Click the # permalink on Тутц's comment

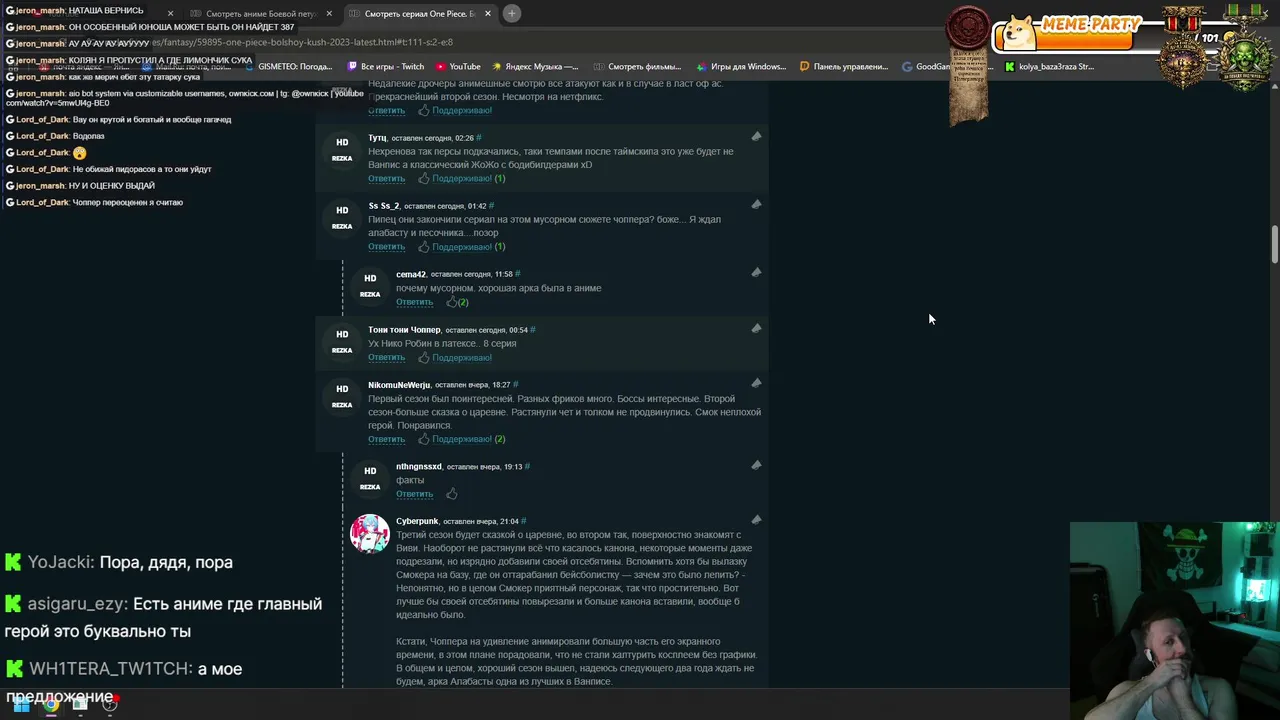click(479, 137)
